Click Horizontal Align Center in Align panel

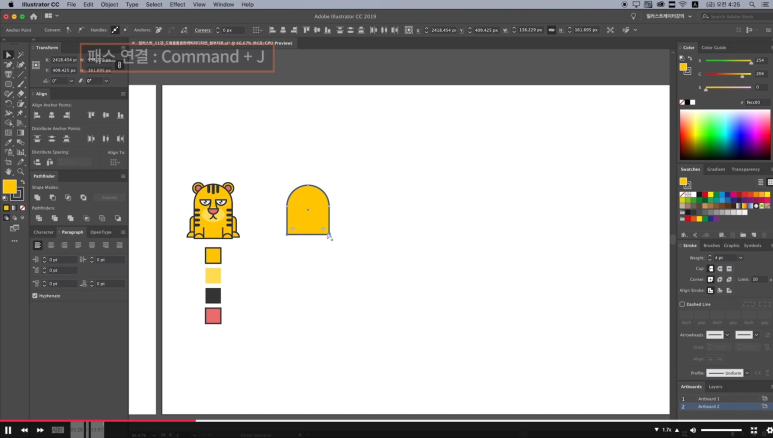coord(51,115)
